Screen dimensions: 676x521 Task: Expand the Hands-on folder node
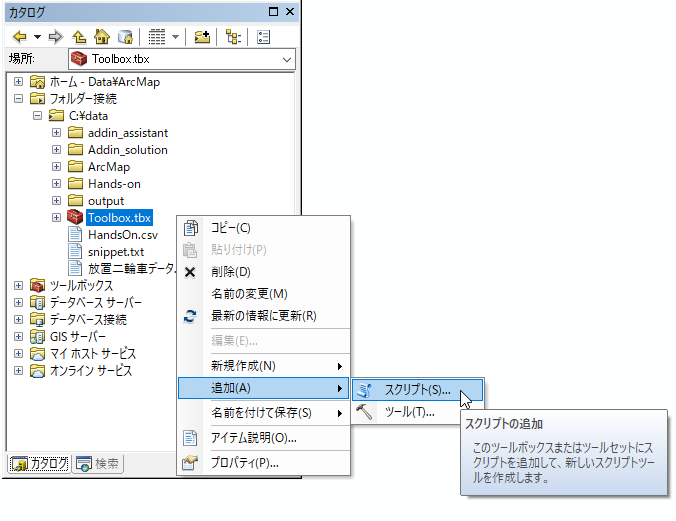[x=56, y=184]
